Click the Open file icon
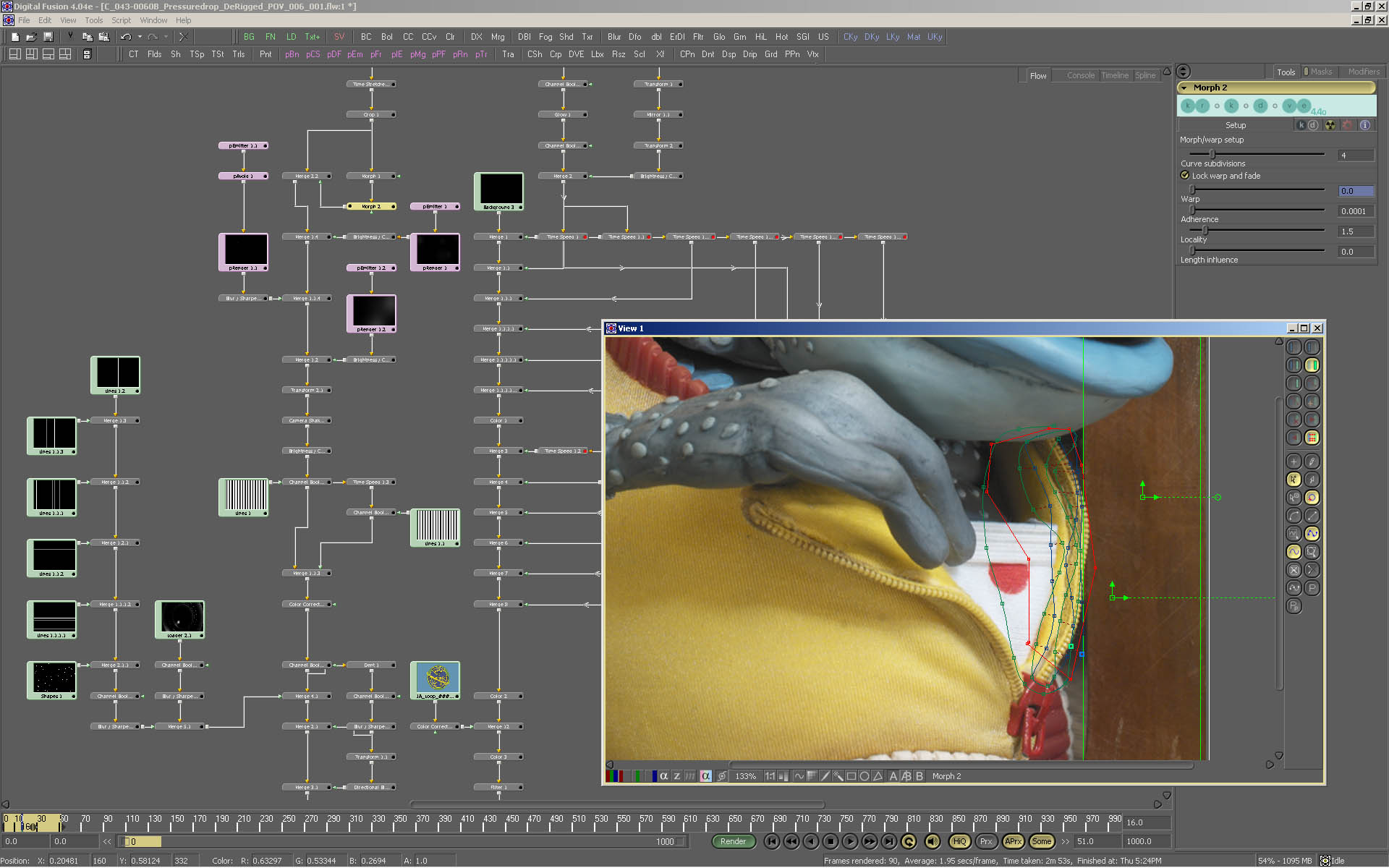1389x868 pixels. pyautogui.click(x=31, y=37)
